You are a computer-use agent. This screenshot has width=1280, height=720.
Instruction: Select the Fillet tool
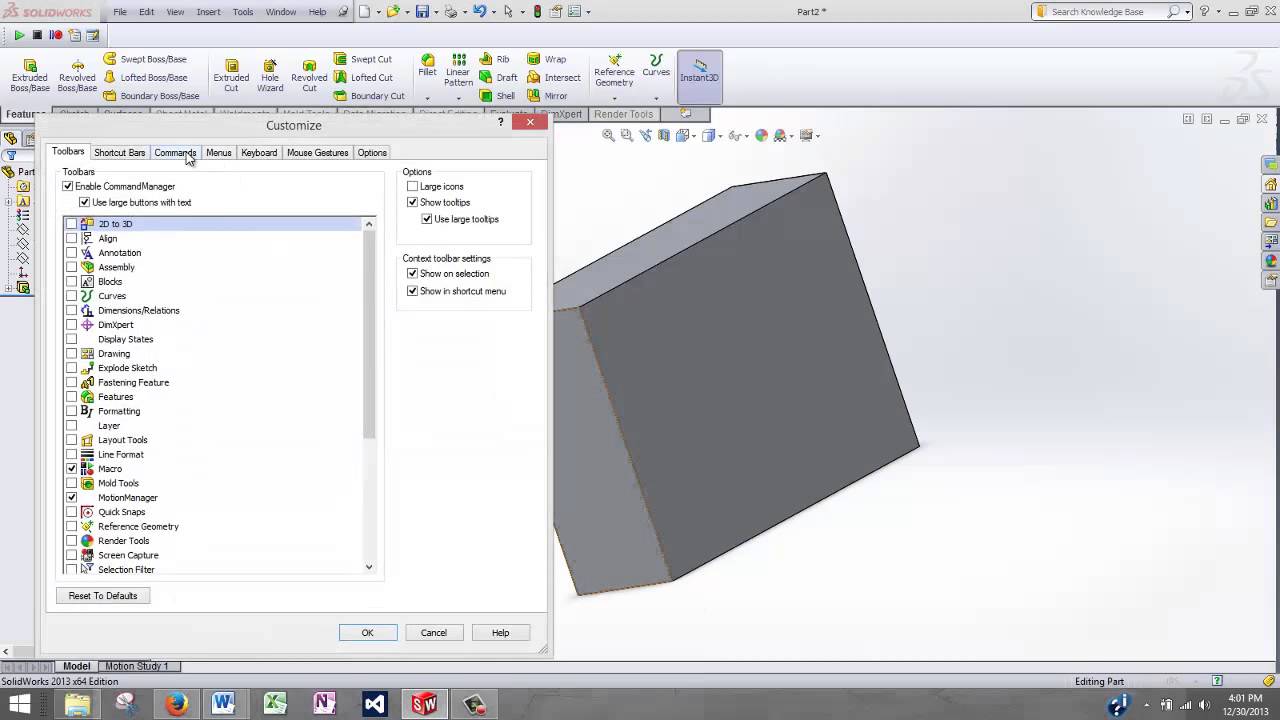click(427, 65)
